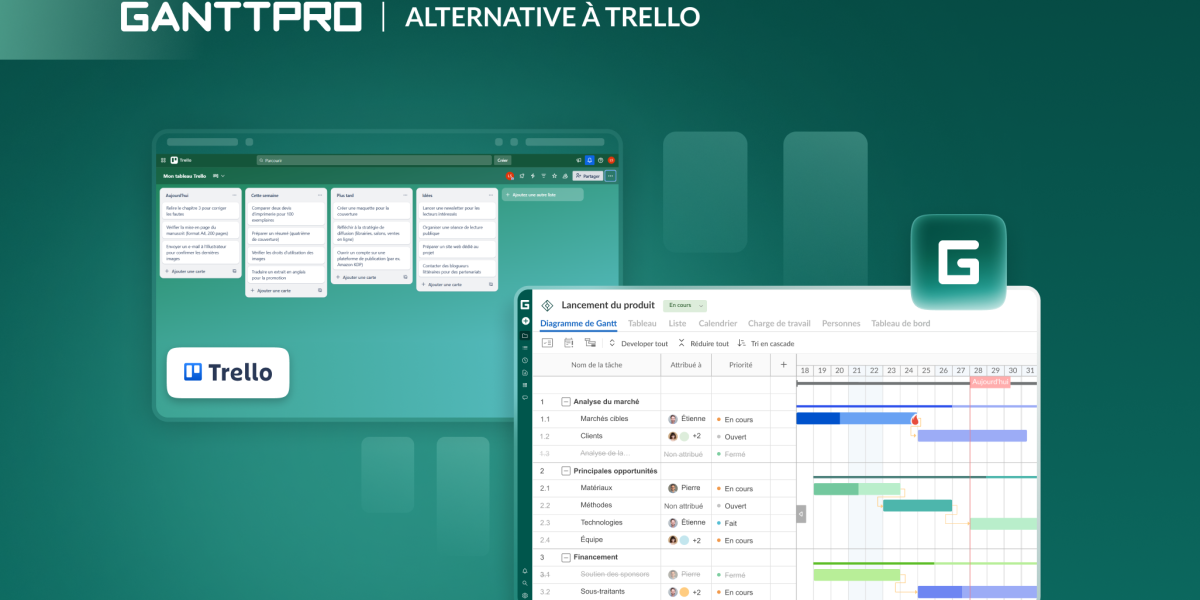
Task: Collapse the Financement task group
Action: pyautogui.click(x=566, y=557)
